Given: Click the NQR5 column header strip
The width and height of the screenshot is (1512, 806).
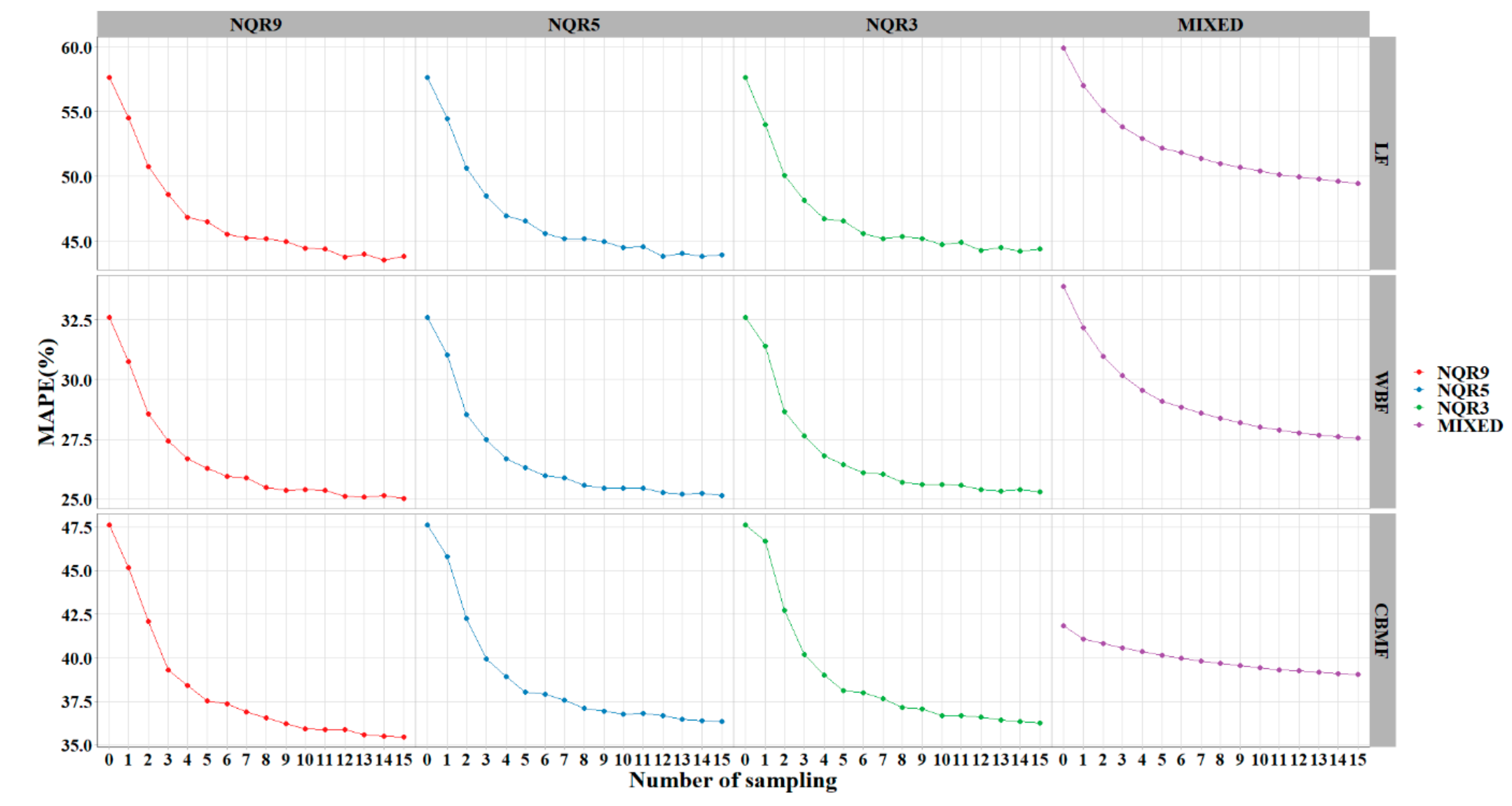Looking at the screenshot, I should [x=574, y=25].
